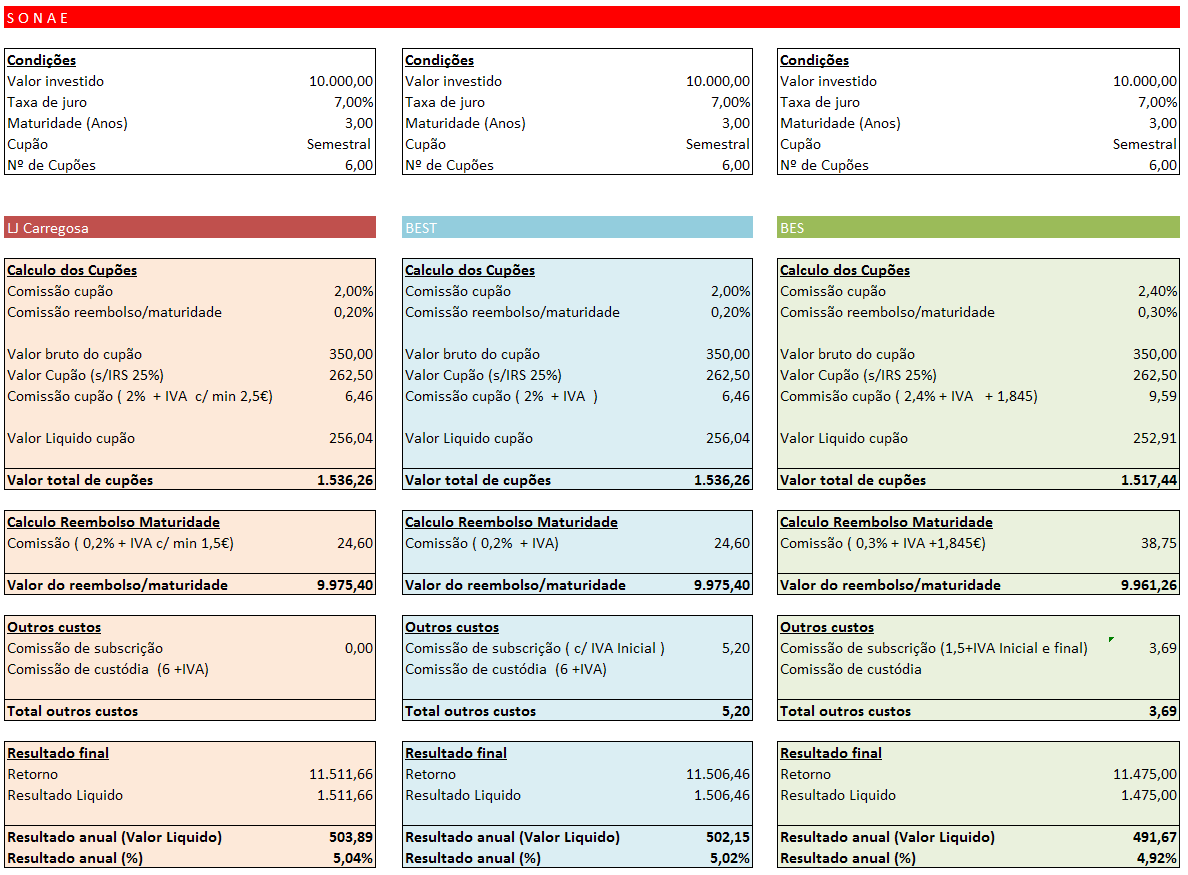Click BES Comissão de subscrição 3,69

1163,648
